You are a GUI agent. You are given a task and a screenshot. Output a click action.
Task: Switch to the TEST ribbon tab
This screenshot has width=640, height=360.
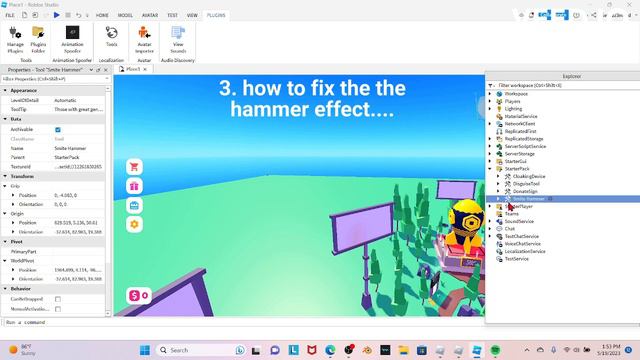pos(172,15)
